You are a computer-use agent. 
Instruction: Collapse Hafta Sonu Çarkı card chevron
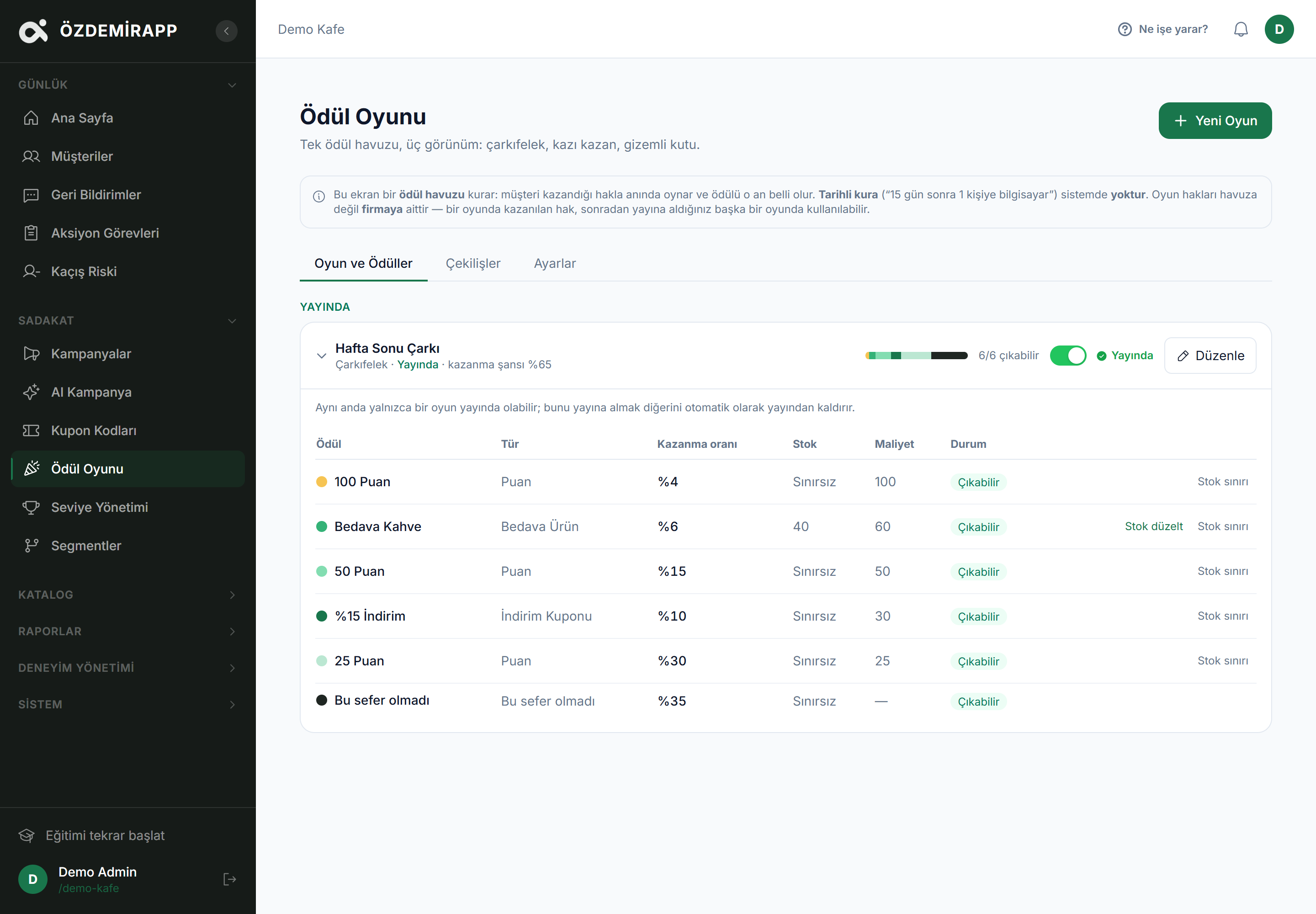click(321, 356)
